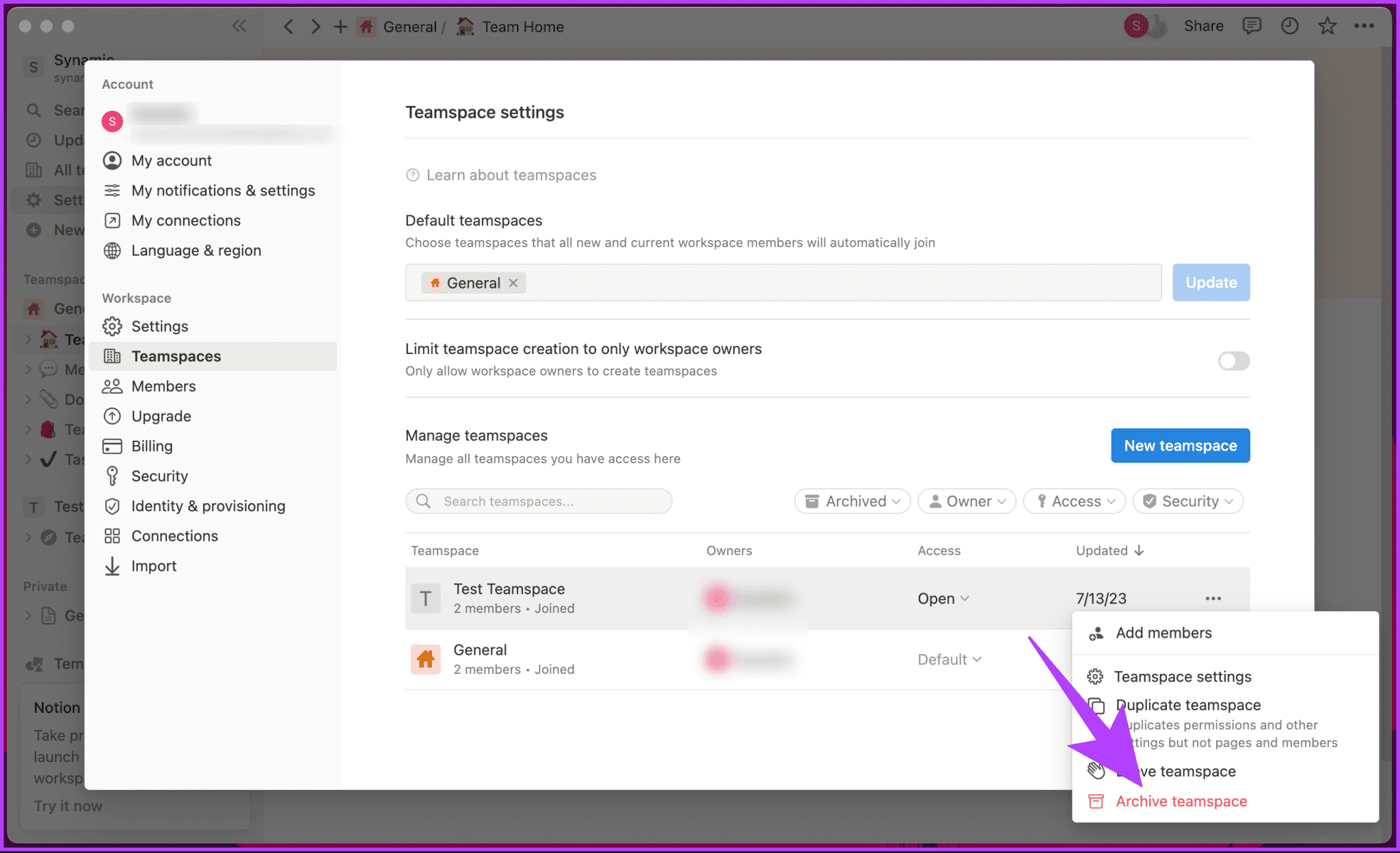This screenshot has height=853, width=1400.
Task: Select Archive teamspace from context menu
Action: 1181,800
